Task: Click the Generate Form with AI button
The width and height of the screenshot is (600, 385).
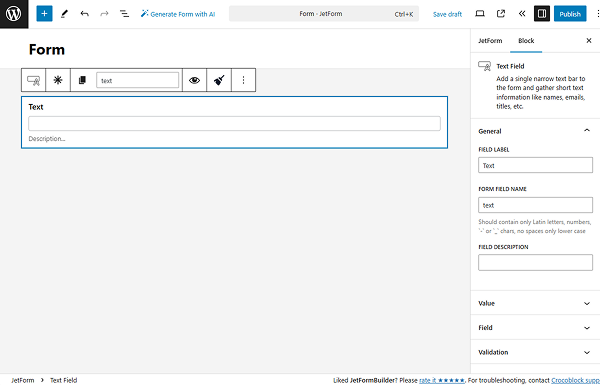Action: click(178, 14)
